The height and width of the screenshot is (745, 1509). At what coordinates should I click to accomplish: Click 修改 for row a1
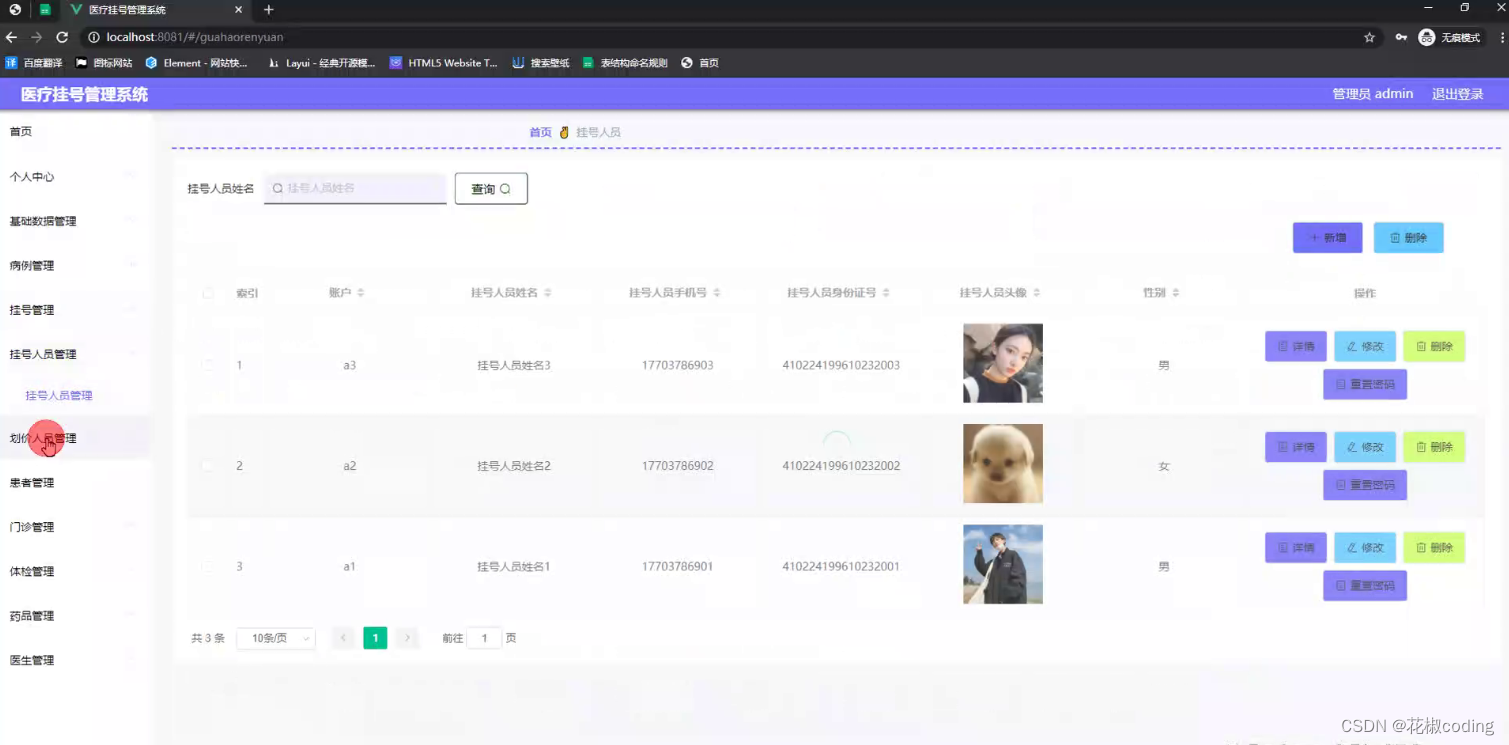pos(1364,547)
